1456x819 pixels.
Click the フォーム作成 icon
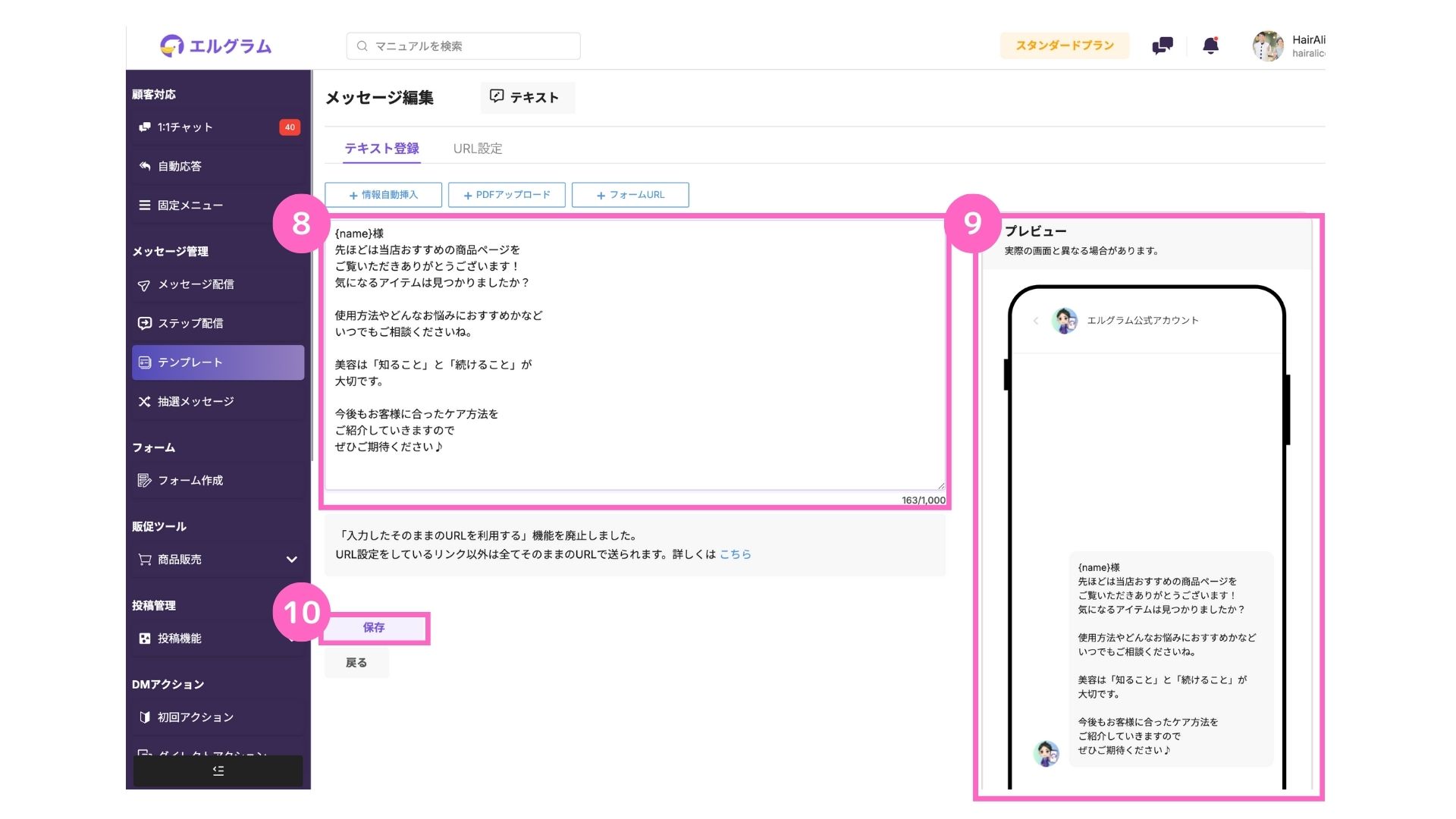[144, 481]
